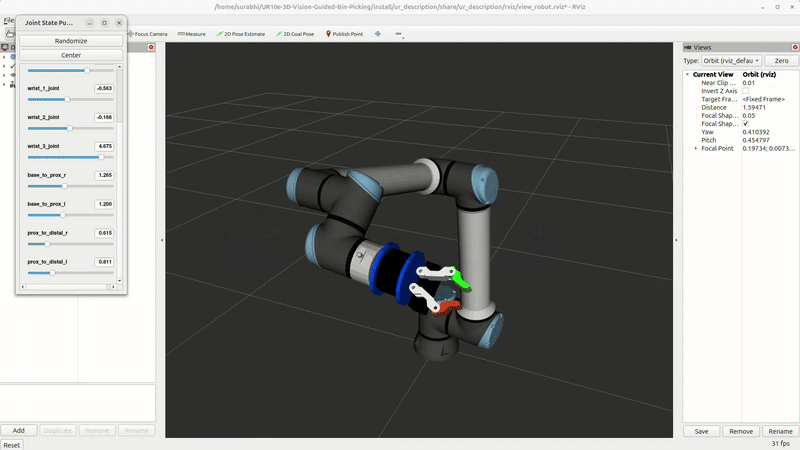Click the Add display button
800x450 pixels.
(x=18, y=430)
